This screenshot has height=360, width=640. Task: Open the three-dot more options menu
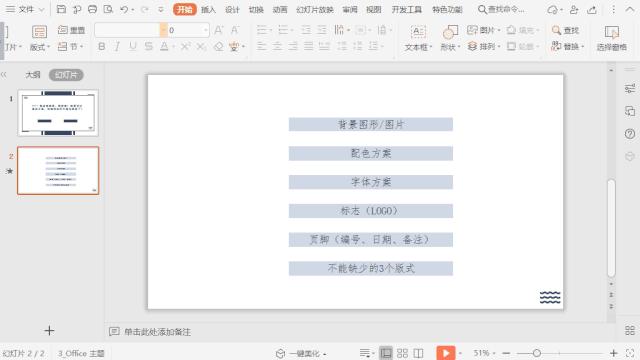(x=613, y=9)
